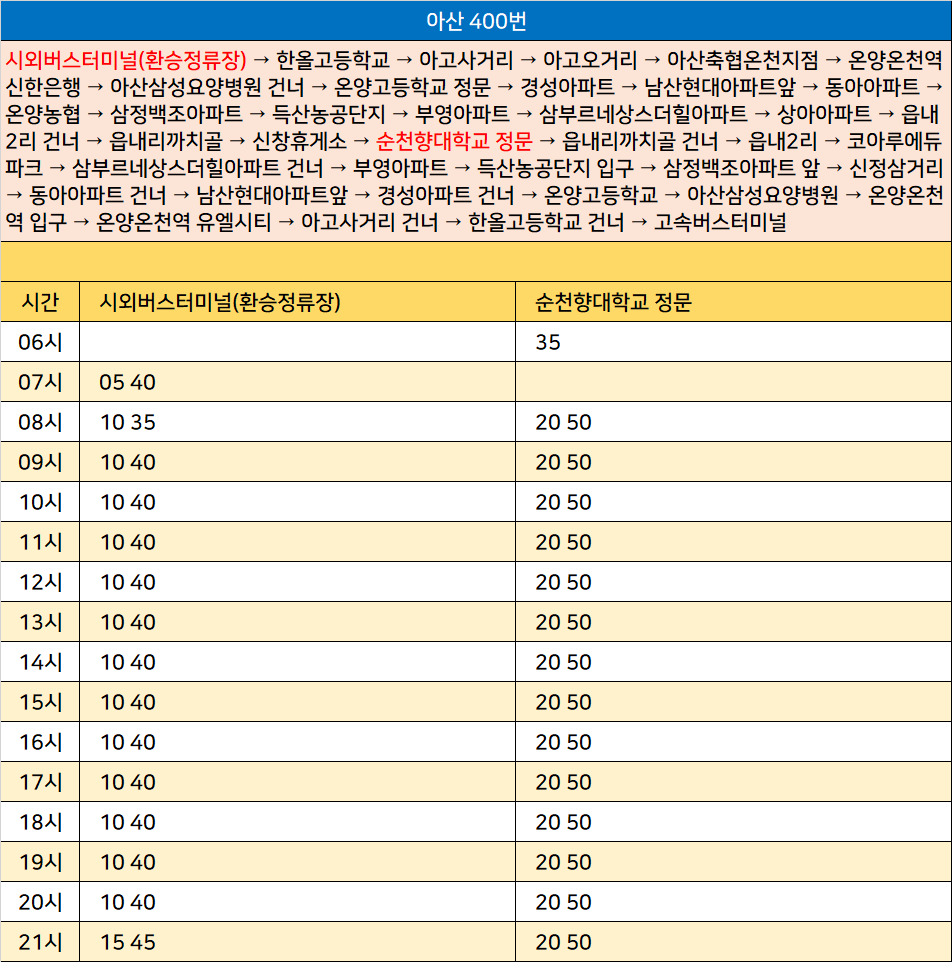Screen dimensions: 952x962
Task: Select the 11시 row label
Action: [x=40, y=542]
